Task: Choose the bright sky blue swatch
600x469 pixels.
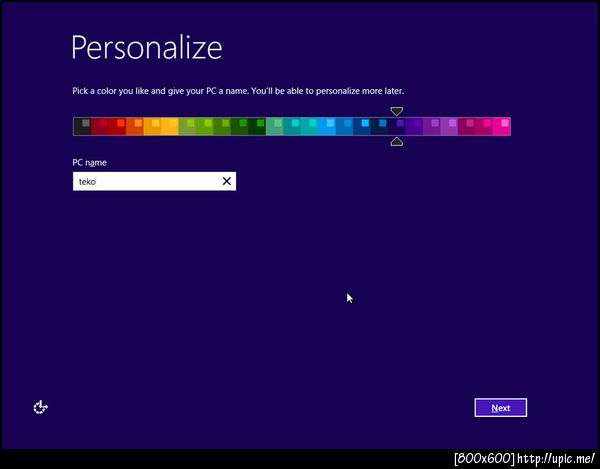Action: (x=327, y=126)
